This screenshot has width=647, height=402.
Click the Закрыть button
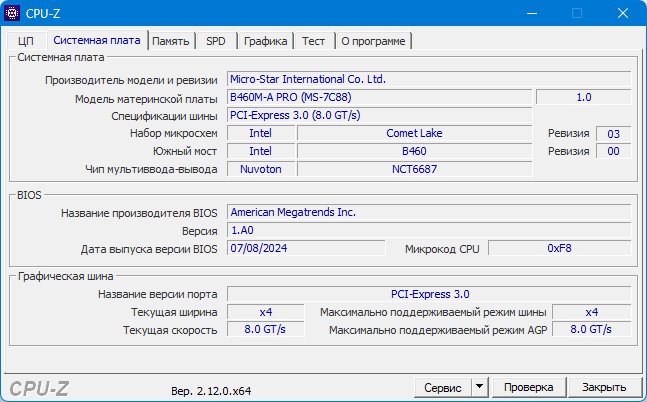point(604,388)
